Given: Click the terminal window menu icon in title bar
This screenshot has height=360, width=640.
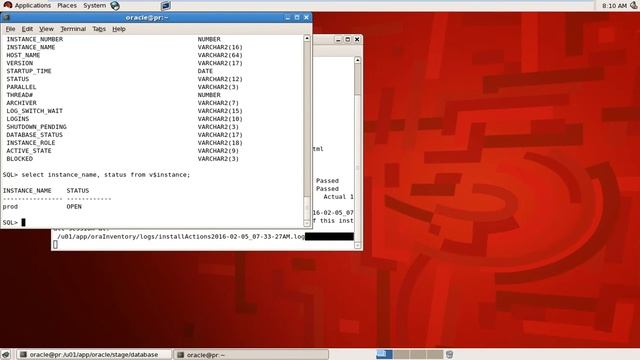Looking at the screenshot, I should tap(6, 18).
